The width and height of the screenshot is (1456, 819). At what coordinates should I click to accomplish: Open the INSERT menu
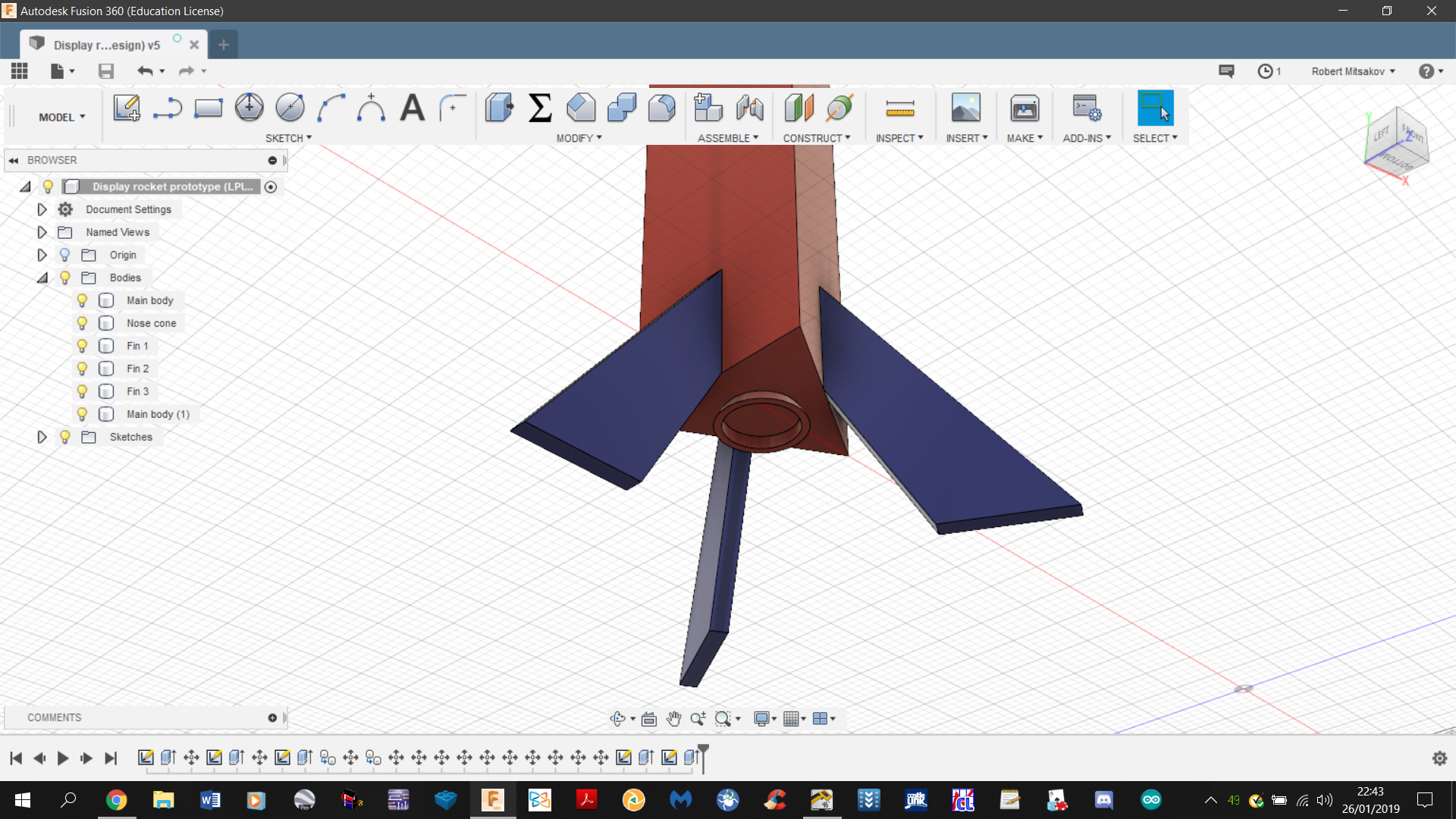pos(967,138)
